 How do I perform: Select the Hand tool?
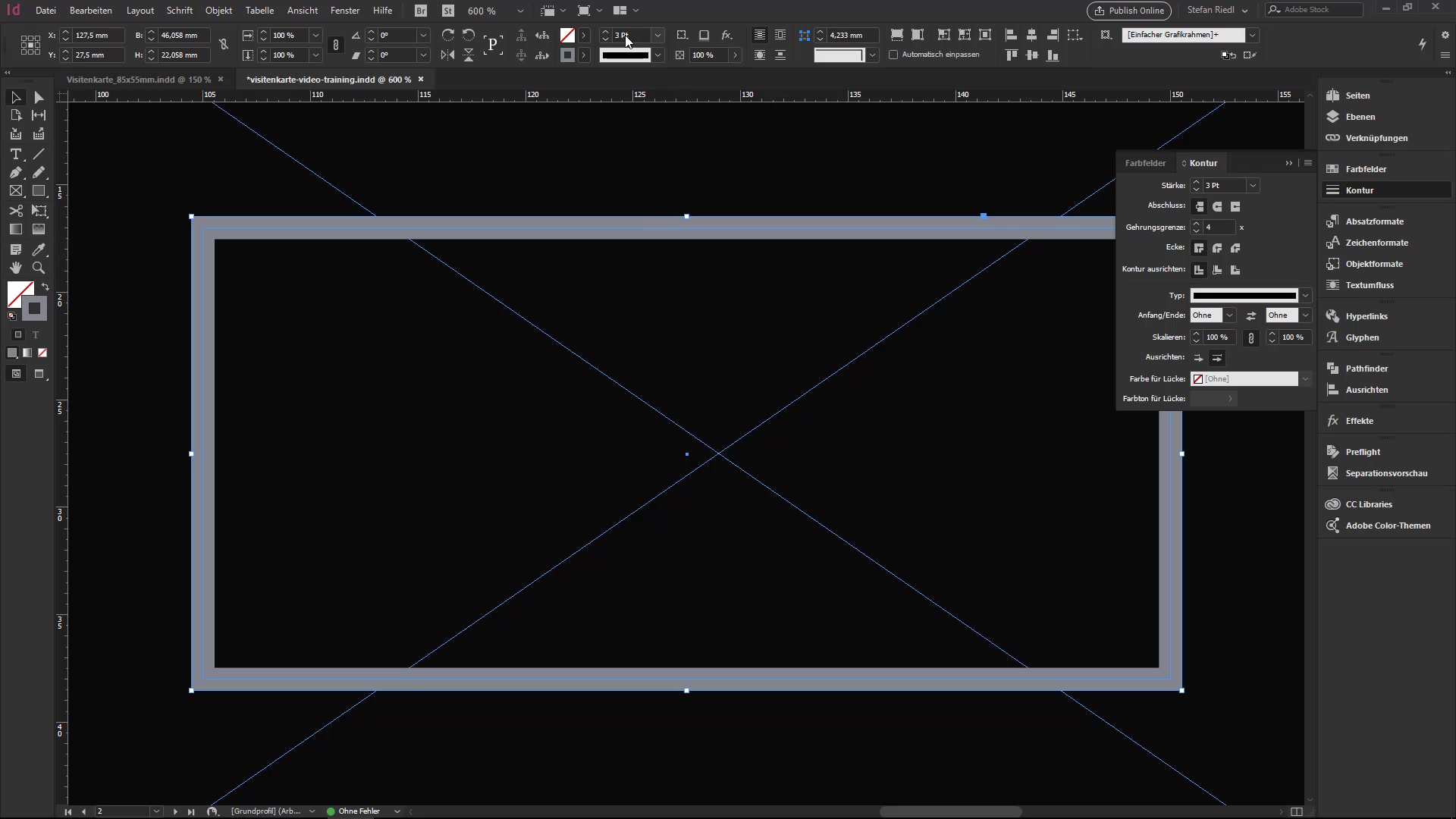click(16, 268)
